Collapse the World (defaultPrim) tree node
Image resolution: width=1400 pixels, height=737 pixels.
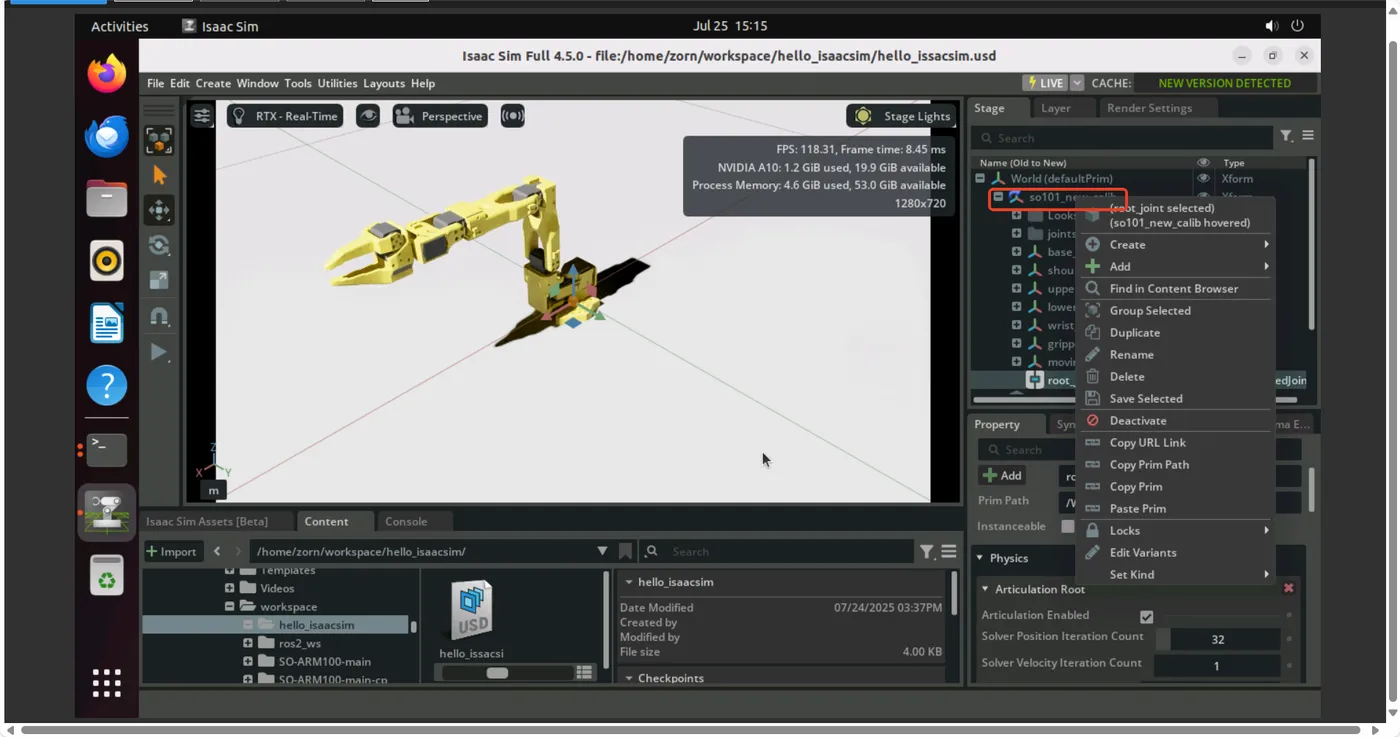point(980,179)
